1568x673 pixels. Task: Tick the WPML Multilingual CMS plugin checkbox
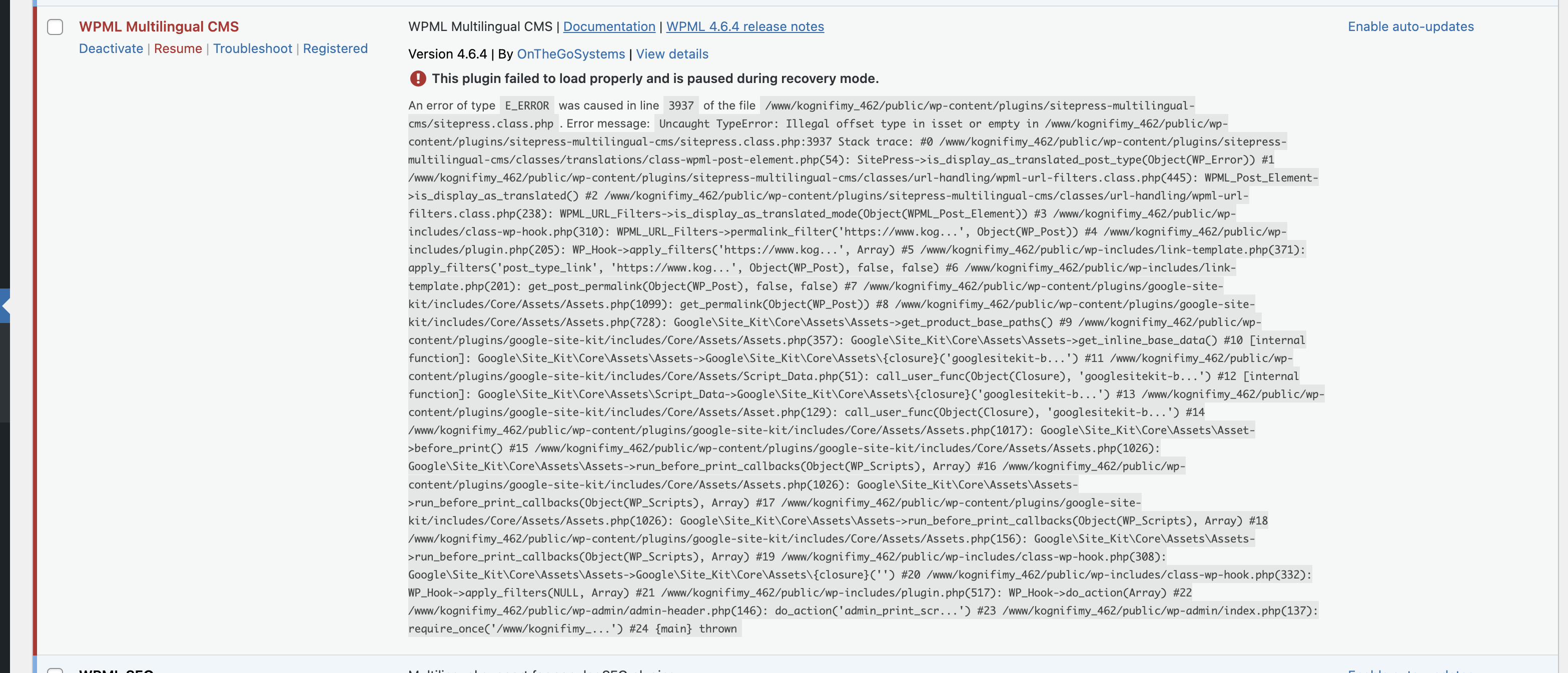55,27
